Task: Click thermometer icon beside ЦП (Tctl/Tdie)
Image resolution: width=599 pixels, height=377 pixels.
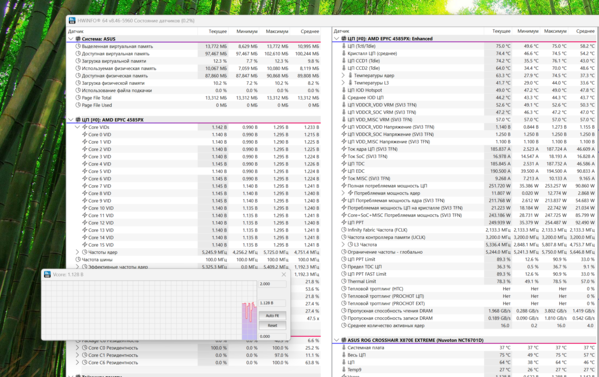Action: [x=343, y=46]
